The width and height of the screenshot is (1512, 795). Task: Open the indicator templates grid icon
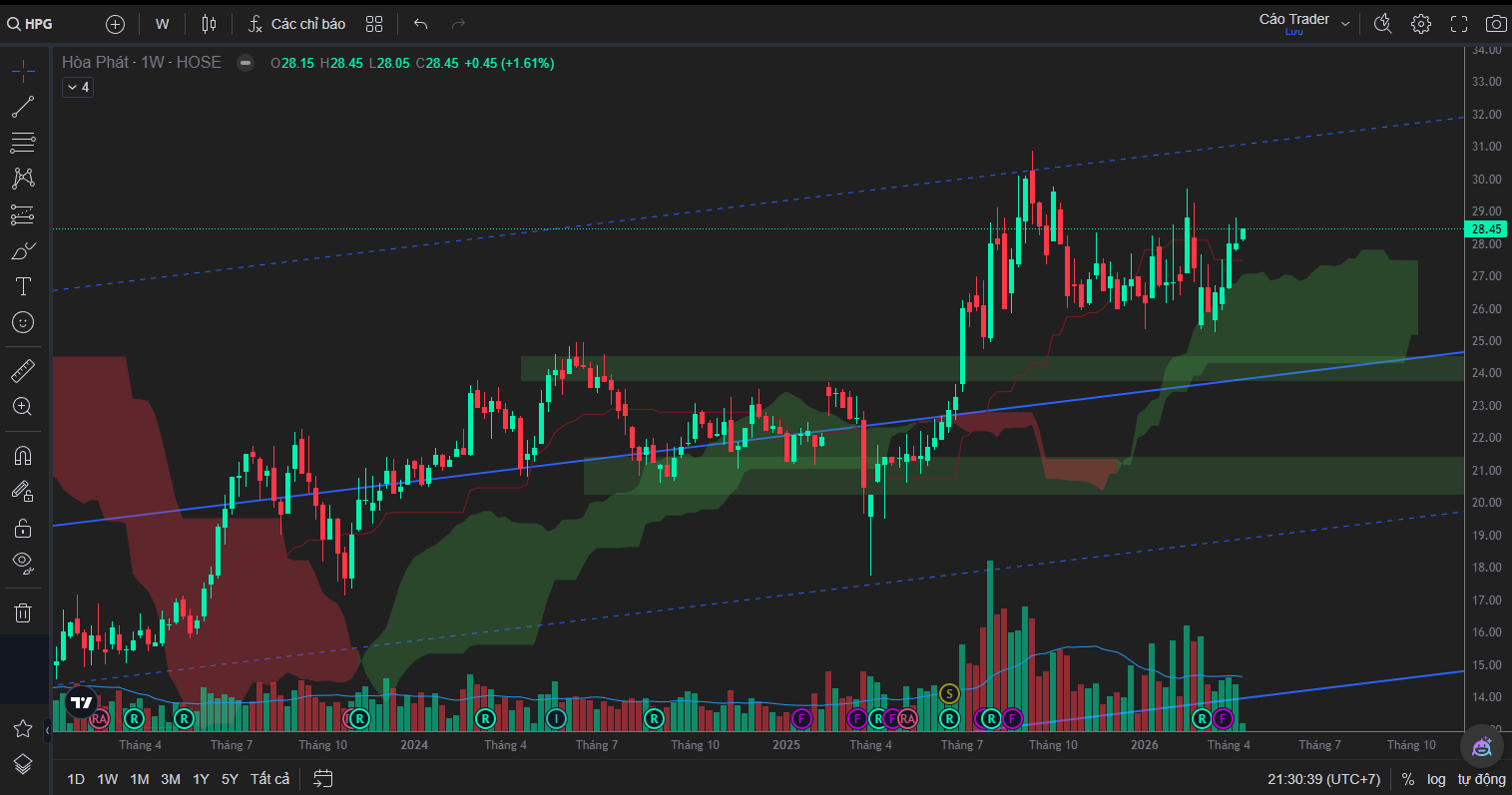pos(374,24)
